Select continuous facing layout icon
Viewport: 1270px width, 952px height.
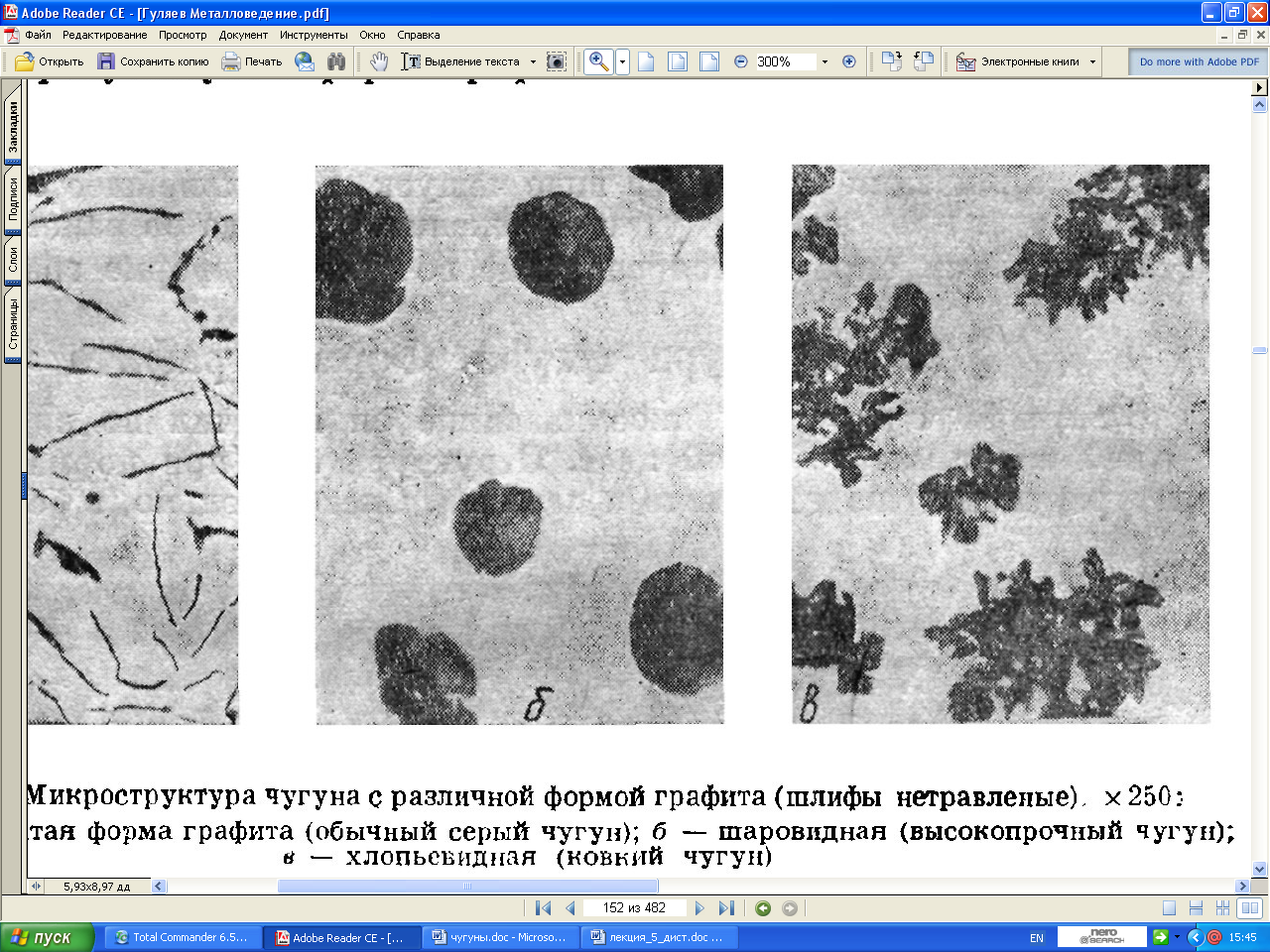click(x=1222, y=908)
